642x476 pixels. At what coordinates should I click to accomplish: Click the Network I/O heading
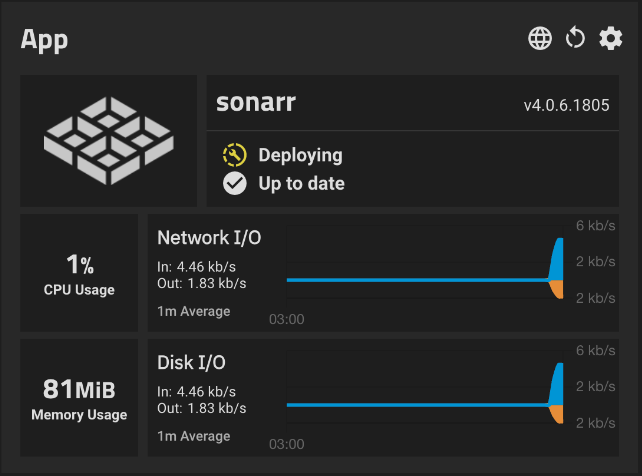click(209, 238)
